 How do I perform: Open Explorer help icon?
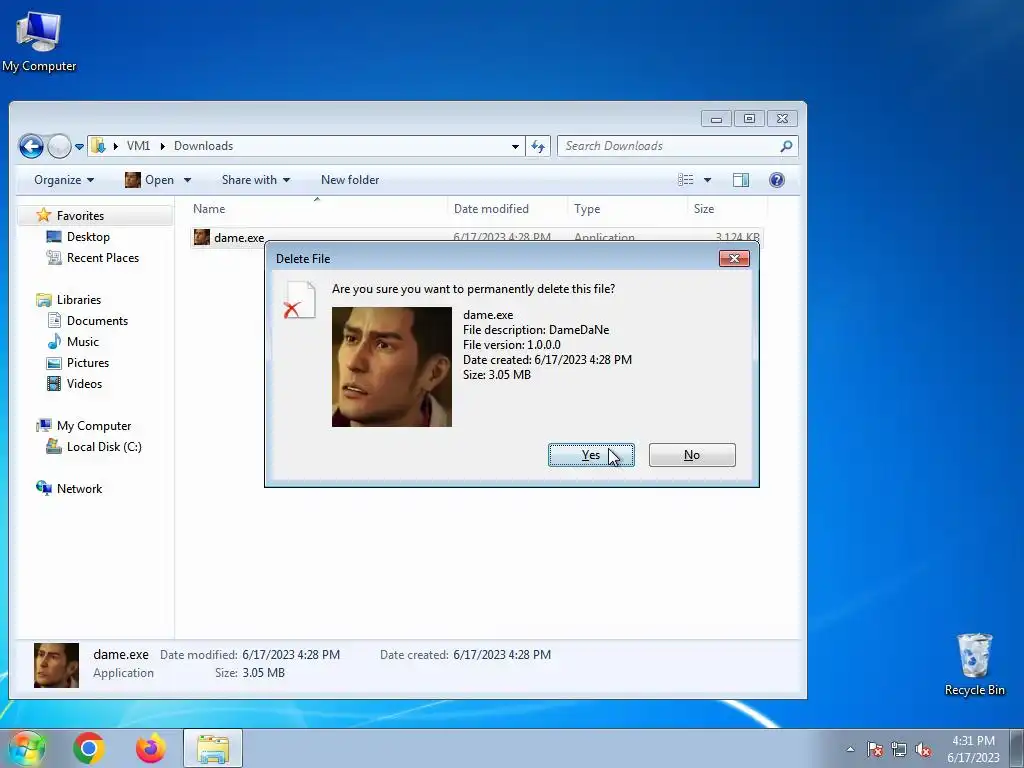(x=776, y=180)
